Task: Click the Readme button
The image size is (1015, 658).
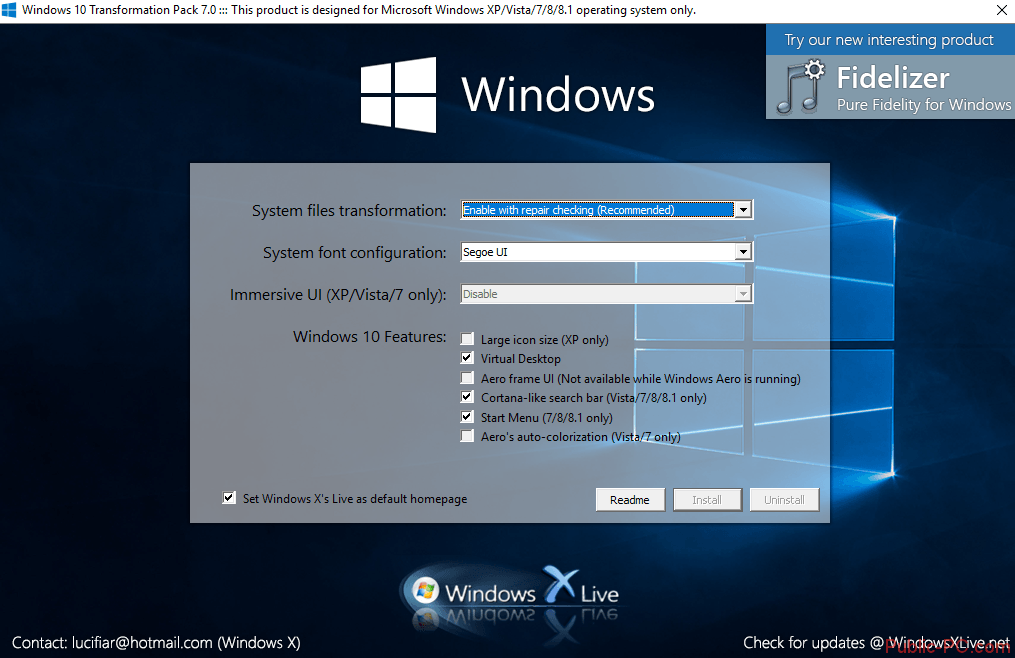Action: coord(630,500)
